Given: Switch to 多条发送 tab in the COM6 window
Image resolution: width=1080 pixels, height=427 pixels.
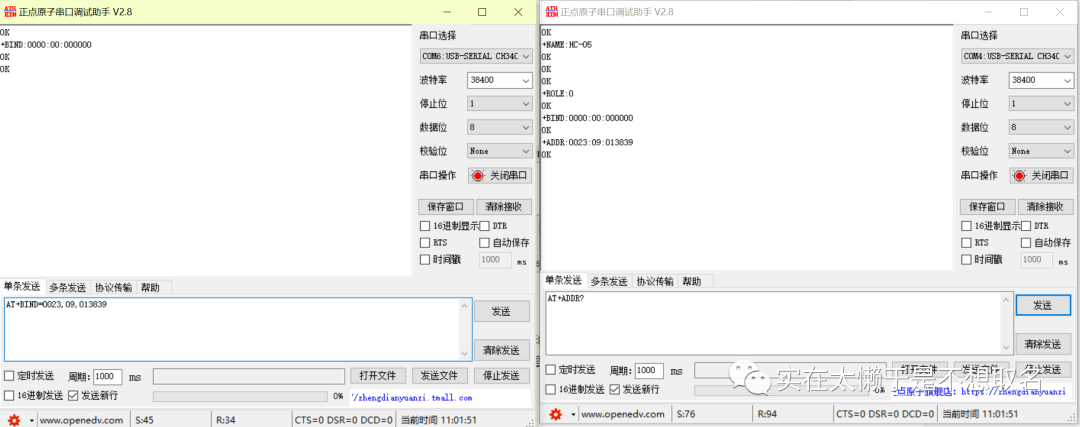Looking at the screenshot, I should click(x=68, y=287).
